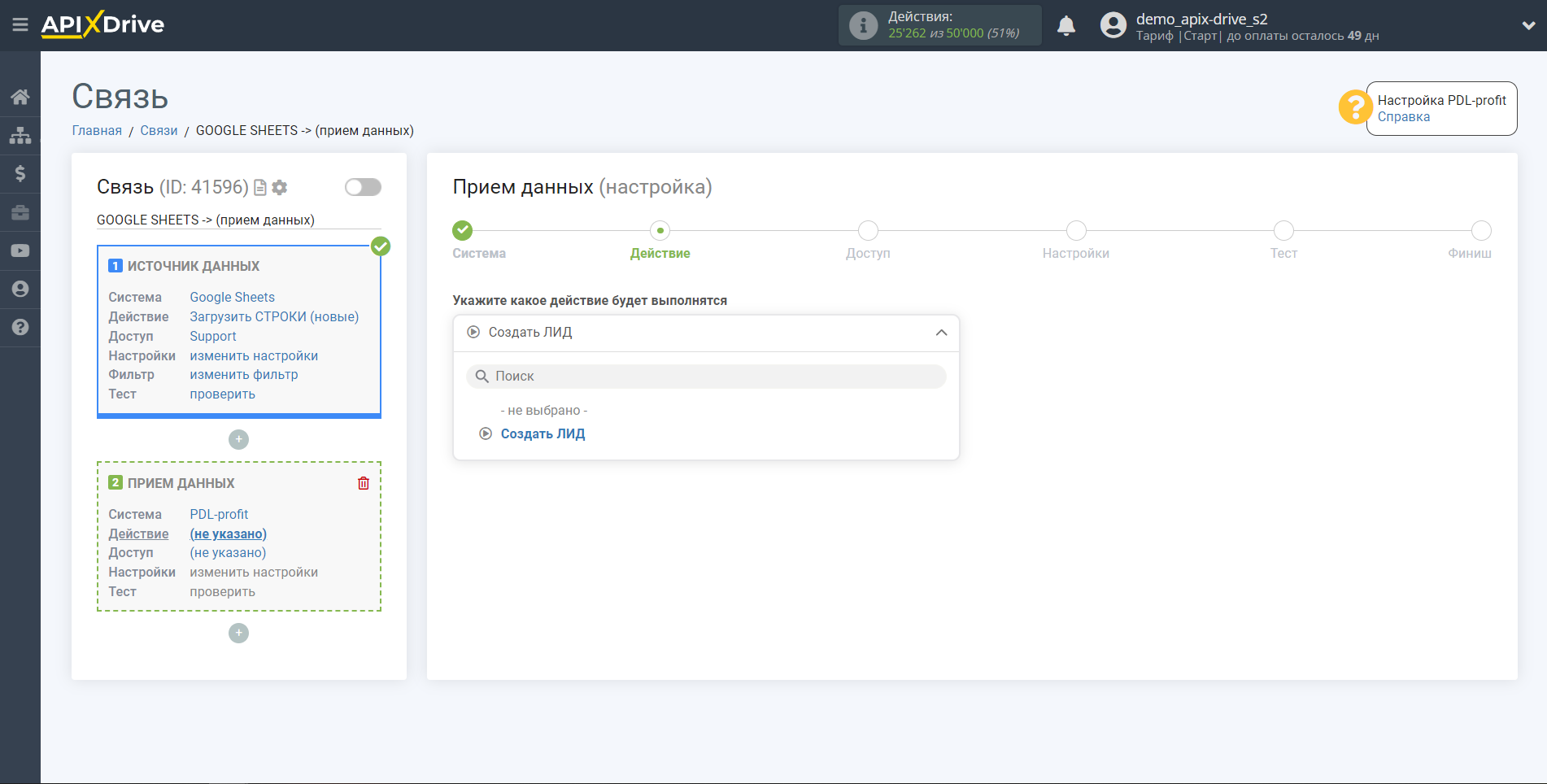Toggle the connection on/off switch
The width and height of the screenshot is (1547, 784).
point(363,187)
